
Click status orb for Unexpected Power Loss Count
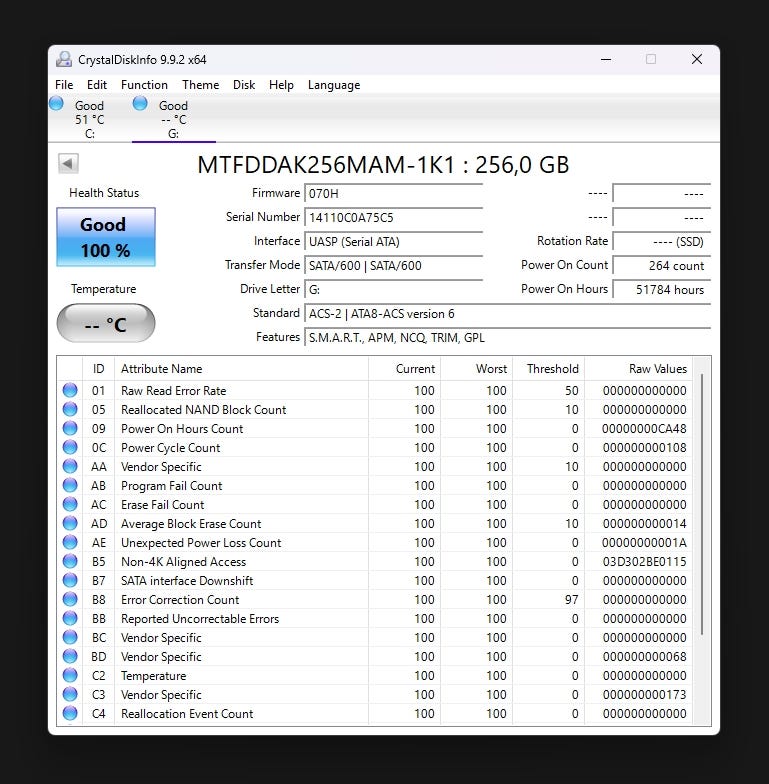pos(70,542)
